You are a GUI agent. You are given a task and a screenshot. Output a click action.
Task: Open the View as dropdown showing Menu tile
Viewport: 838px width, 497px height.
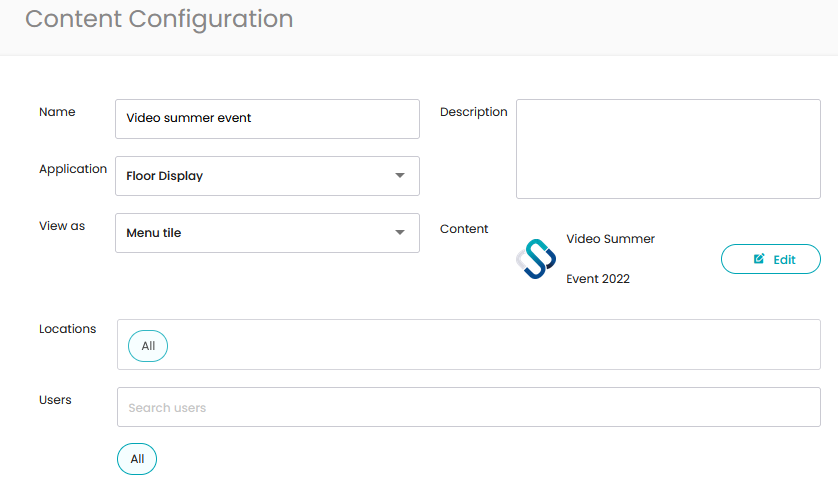click(x=267, y=233)
